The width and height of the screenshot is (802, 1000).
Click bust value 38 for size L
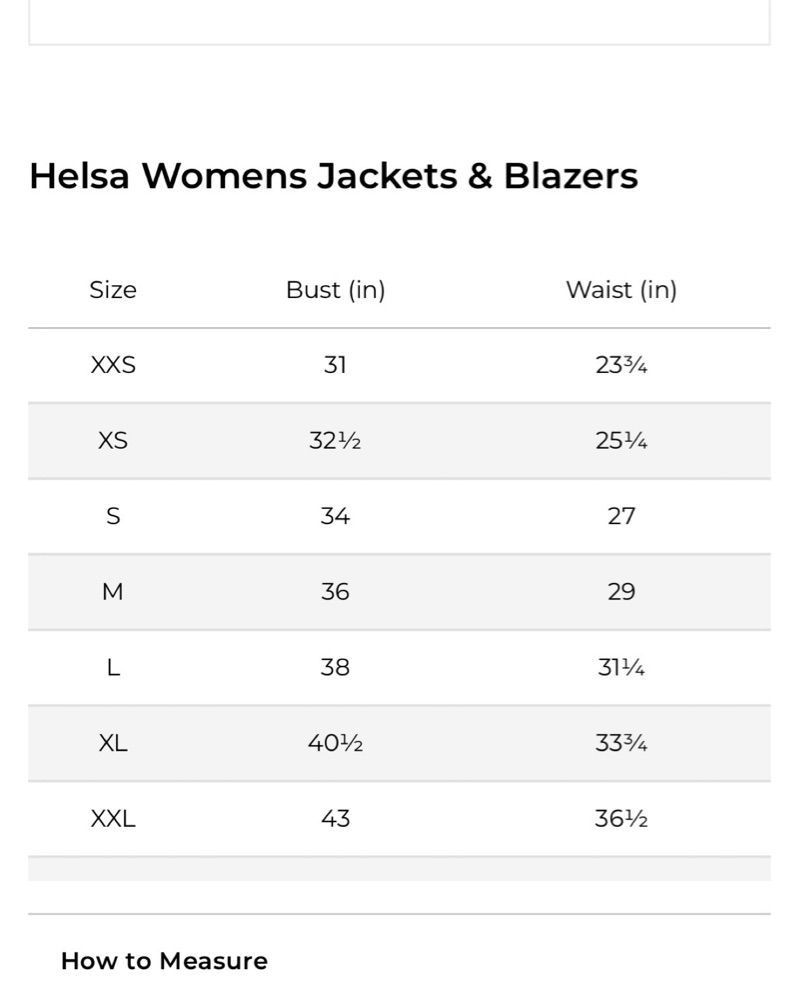pyautogui.click(x=335, y=667)
